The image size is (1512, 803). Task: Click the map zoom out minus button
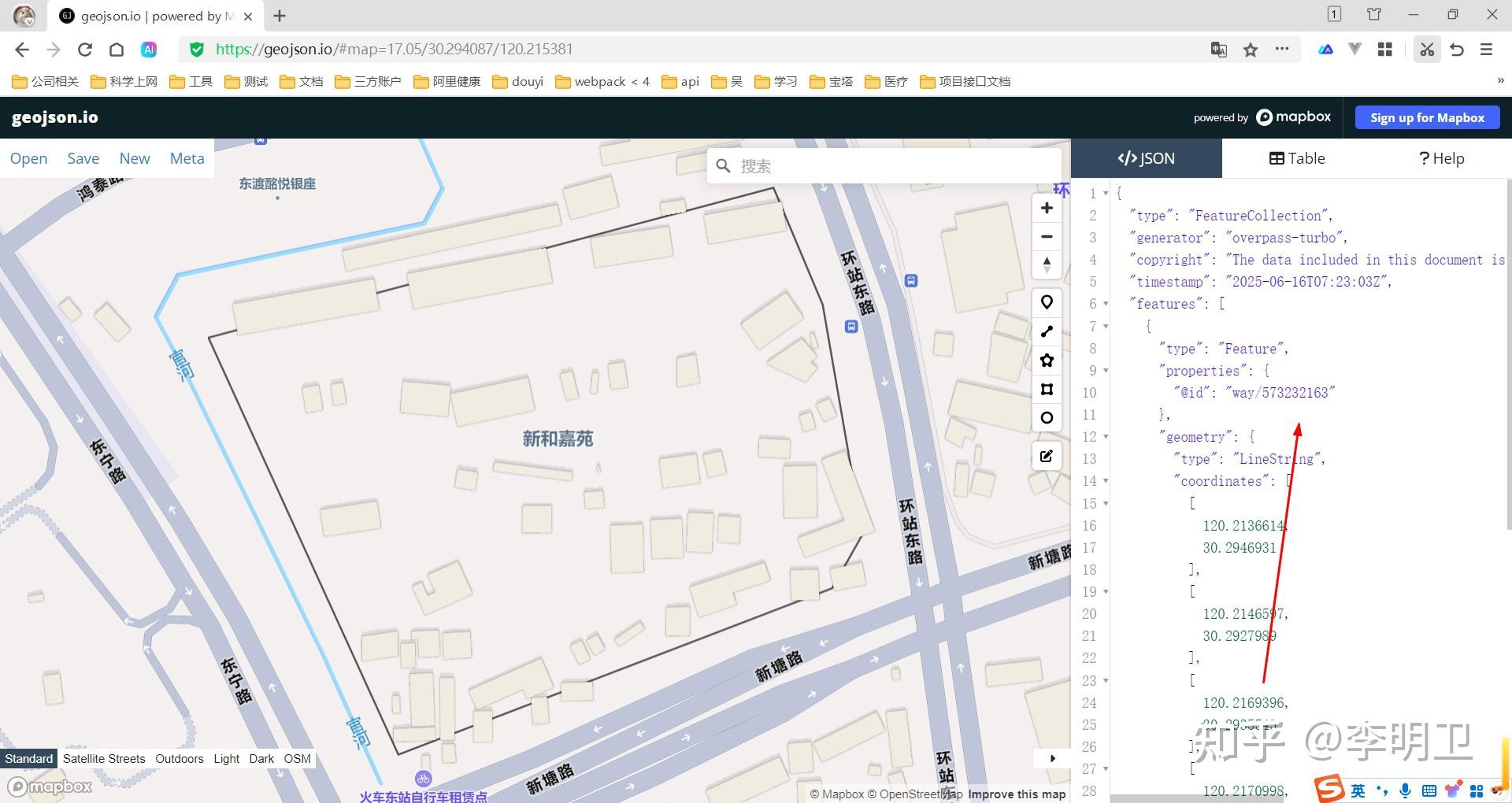(x=1047, y=236)
